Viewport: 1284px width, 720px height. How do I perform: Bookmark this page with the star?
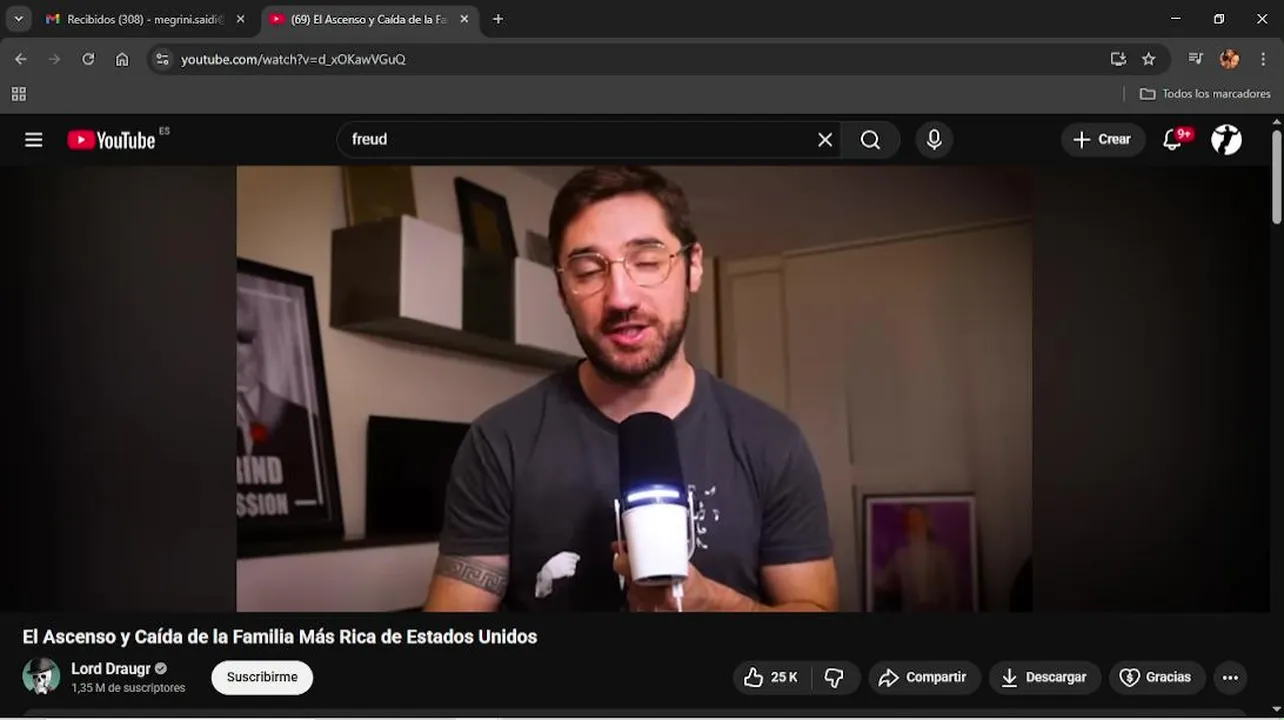[x=1148, y=59]
